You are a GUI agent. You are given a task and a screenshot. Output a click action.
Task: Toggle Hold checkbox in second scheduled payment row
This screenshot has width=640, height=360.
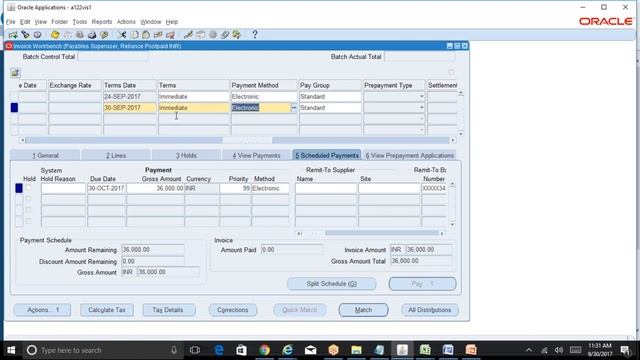[28, 199]
